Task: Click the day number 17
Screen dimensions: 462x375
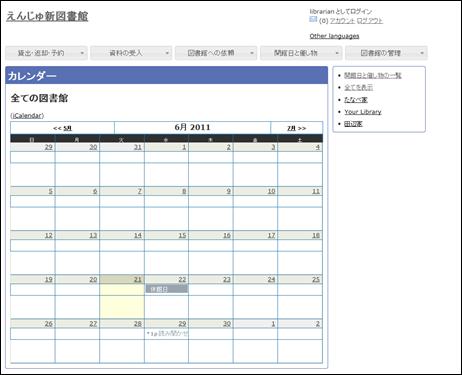Action: [x=271, y=235]
